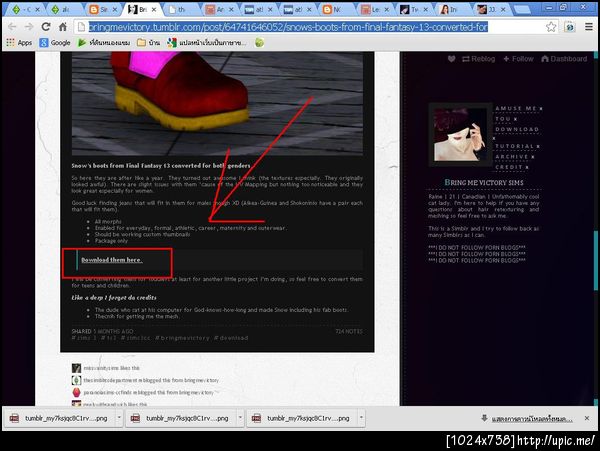
Task: Open the green-arrow Thai bookmark
Action: tap(104, 42)
